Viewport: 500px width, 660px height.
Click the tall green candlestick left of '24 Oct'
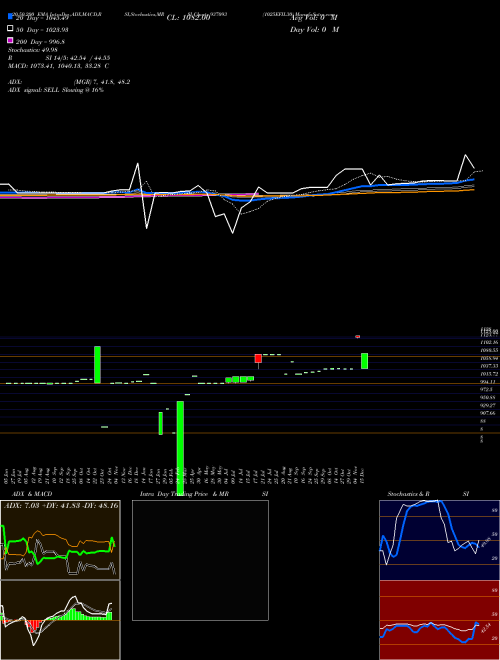click(97, 365)
